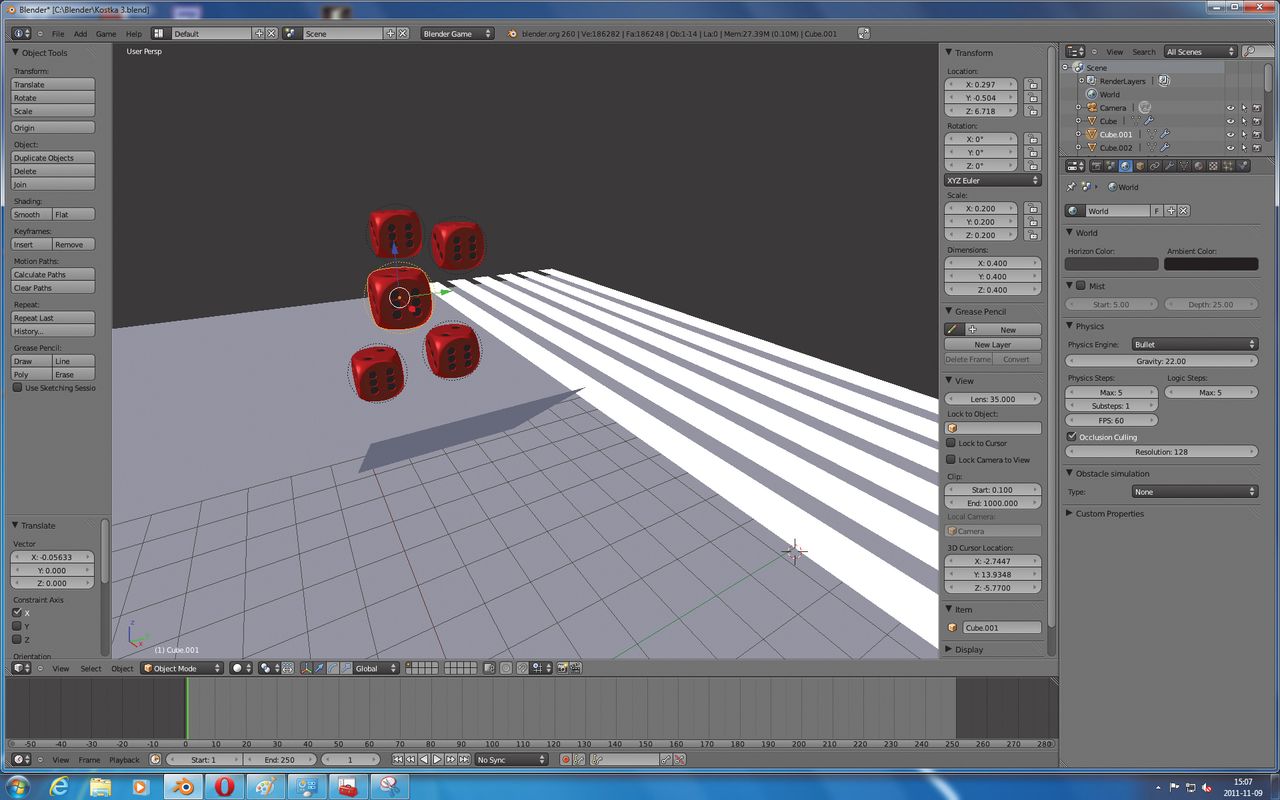Open the Object Data mesh tab

tap(1184, 166)
